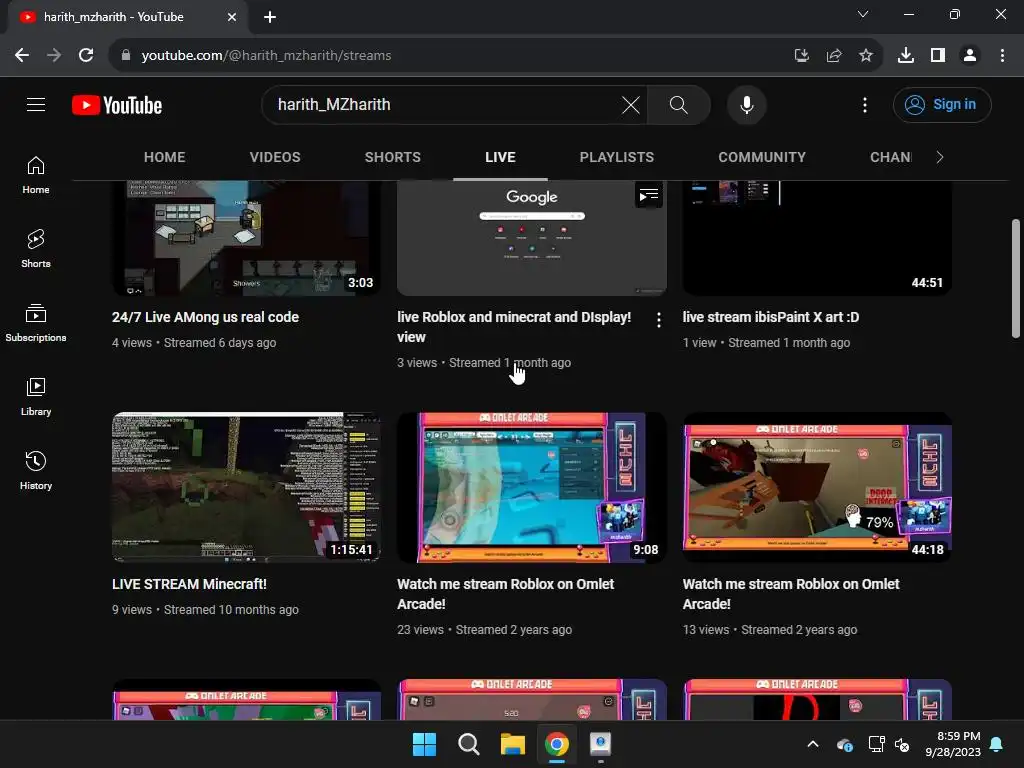The image size is (1024, 768).
Task: Activate voice search microphone
Action: pos(746,104)
